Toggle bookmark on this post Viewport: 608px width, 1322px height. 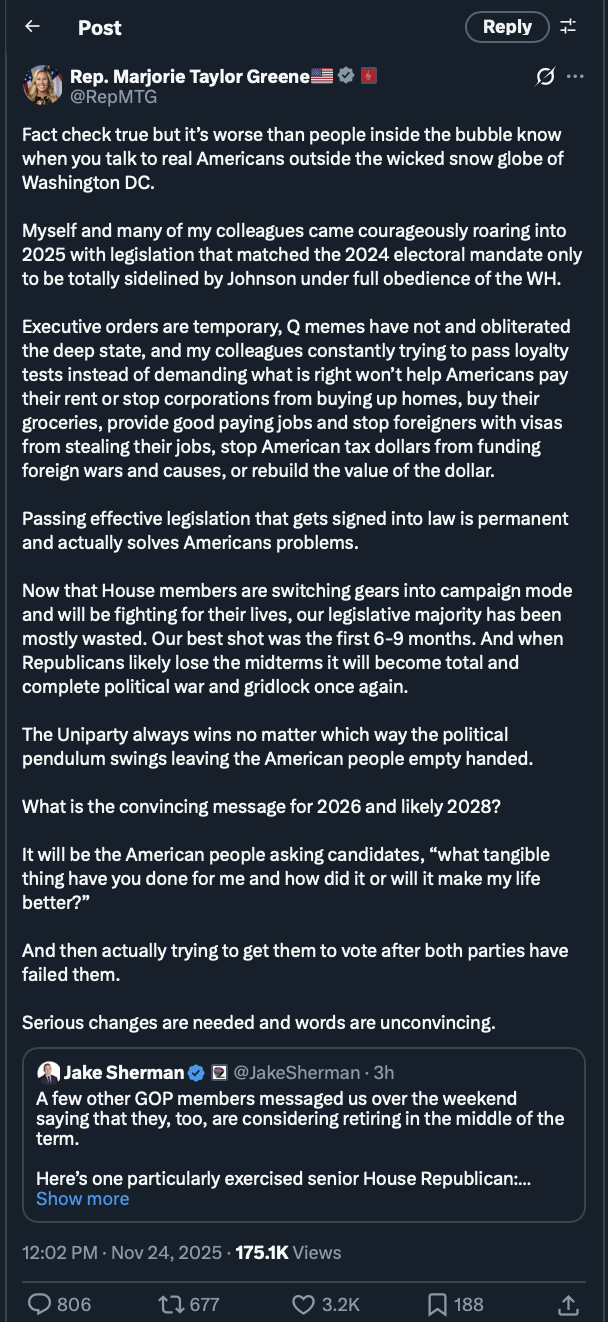[437, 1304]
